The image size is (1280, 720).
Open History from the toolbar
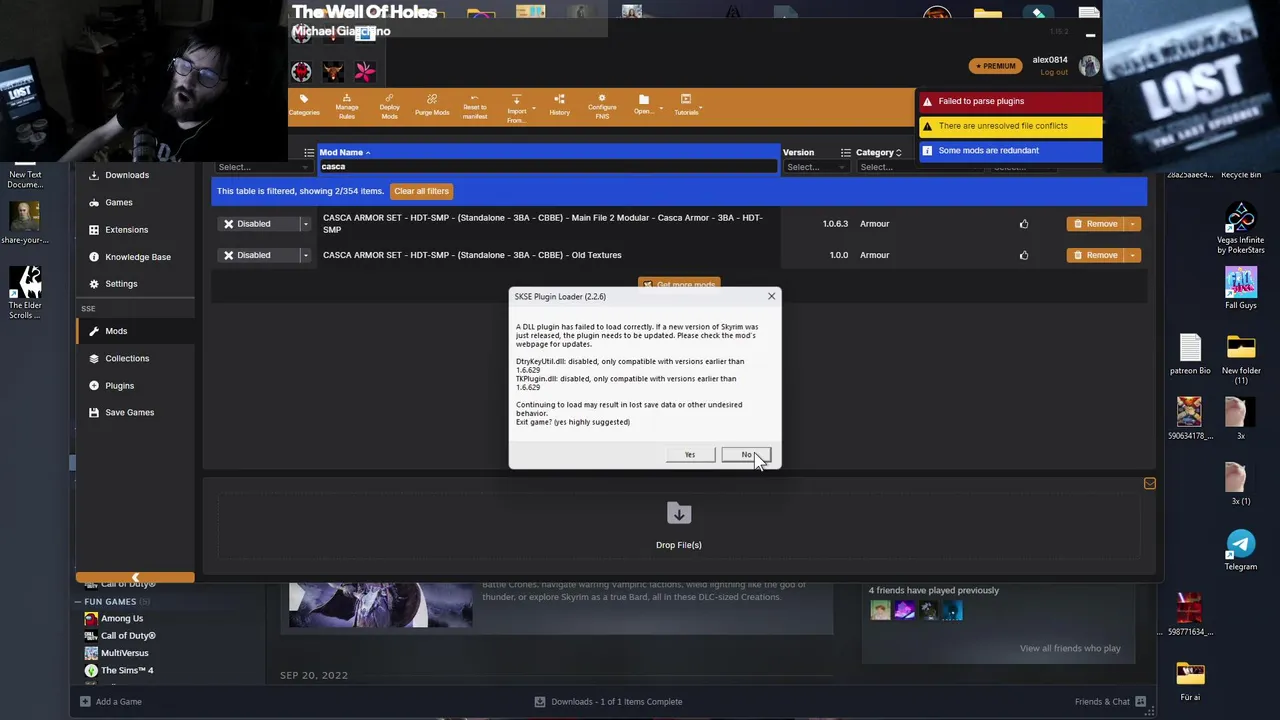559,105
